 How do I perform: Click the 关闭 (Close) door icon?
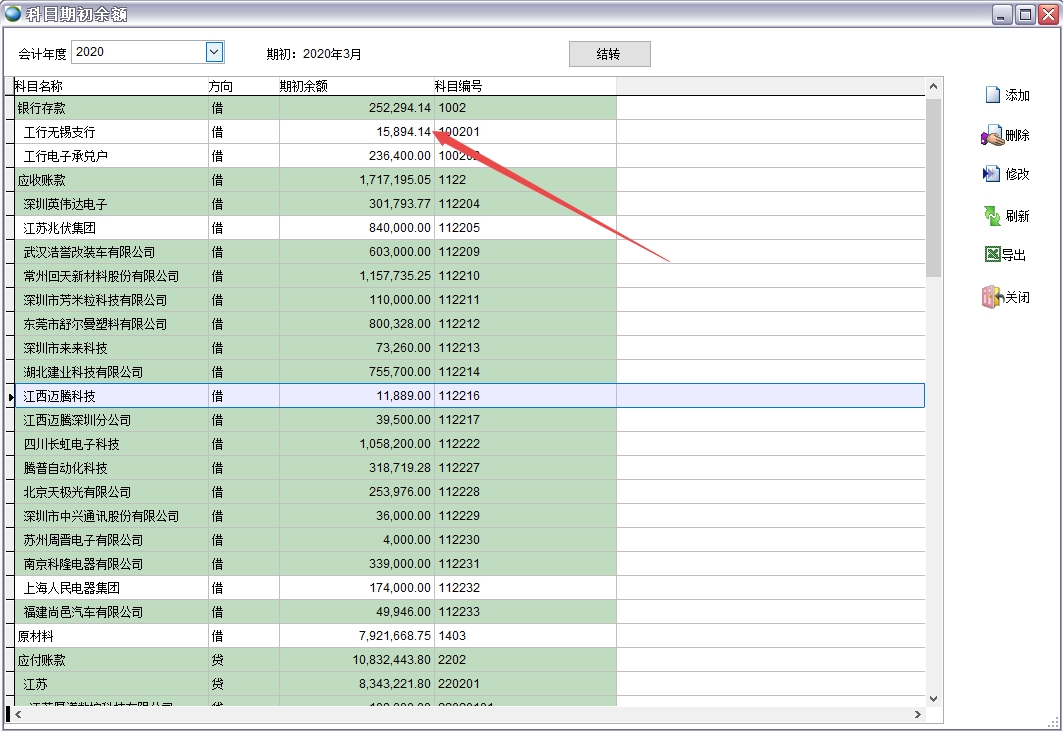click(991, 297)
